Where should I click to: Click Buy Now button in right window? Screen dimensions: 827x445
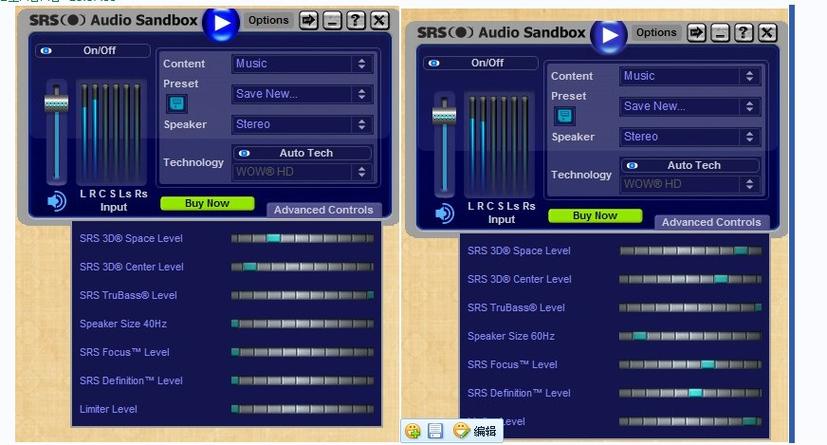pos(595,216)
